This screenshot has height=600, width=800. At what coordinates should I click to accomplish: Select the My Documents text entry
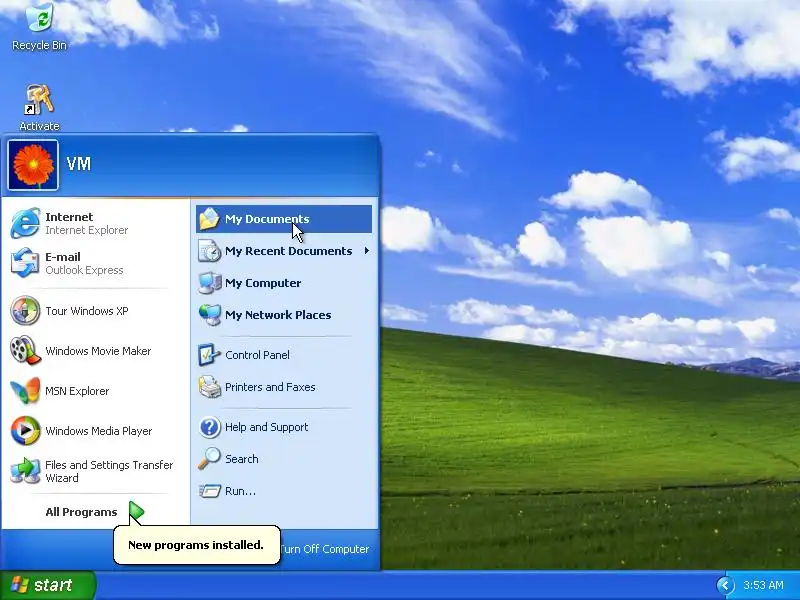(x=267, y=219)
